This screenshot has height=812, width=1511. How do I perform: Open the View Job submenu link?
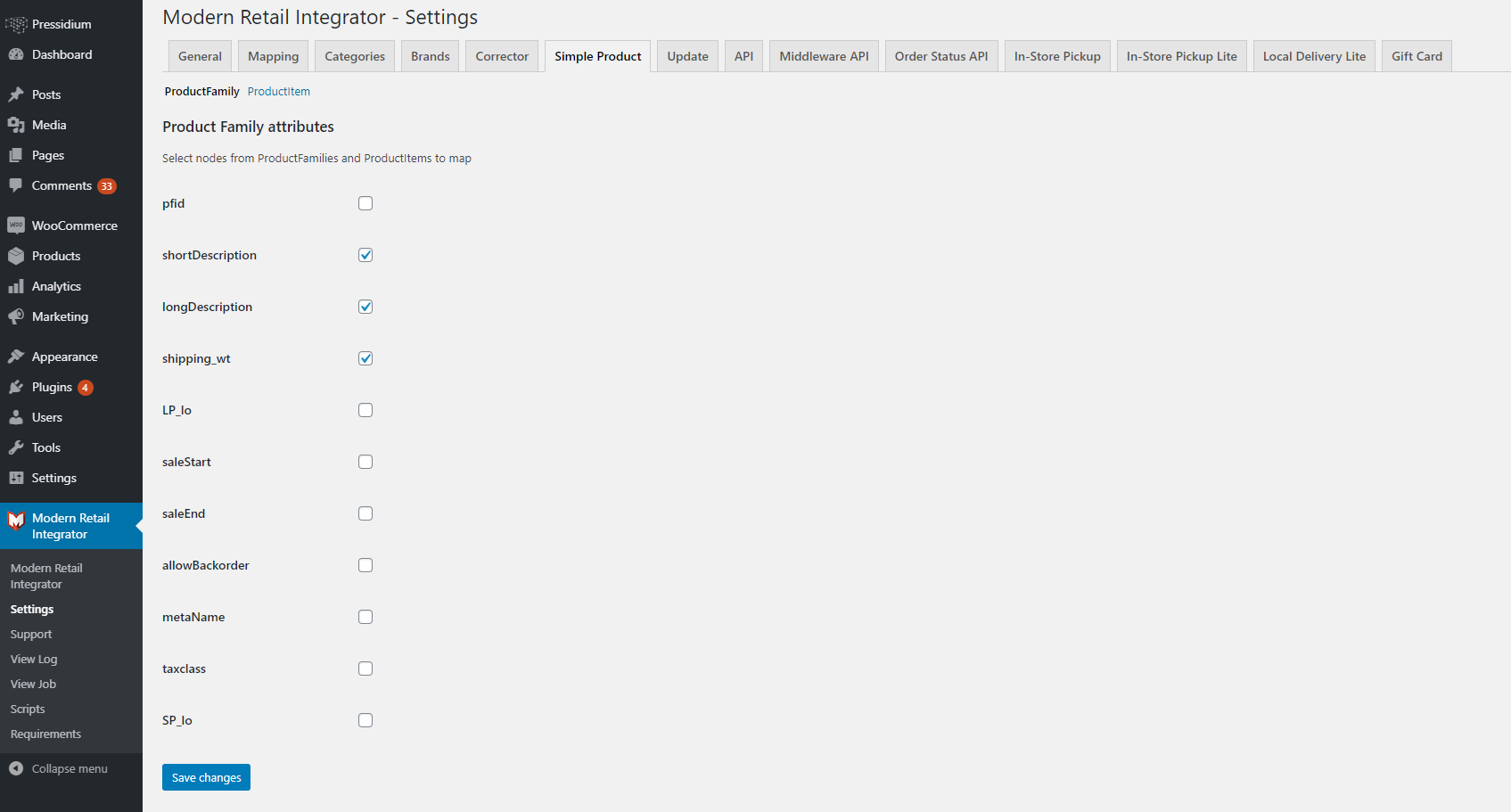[33, 685]
